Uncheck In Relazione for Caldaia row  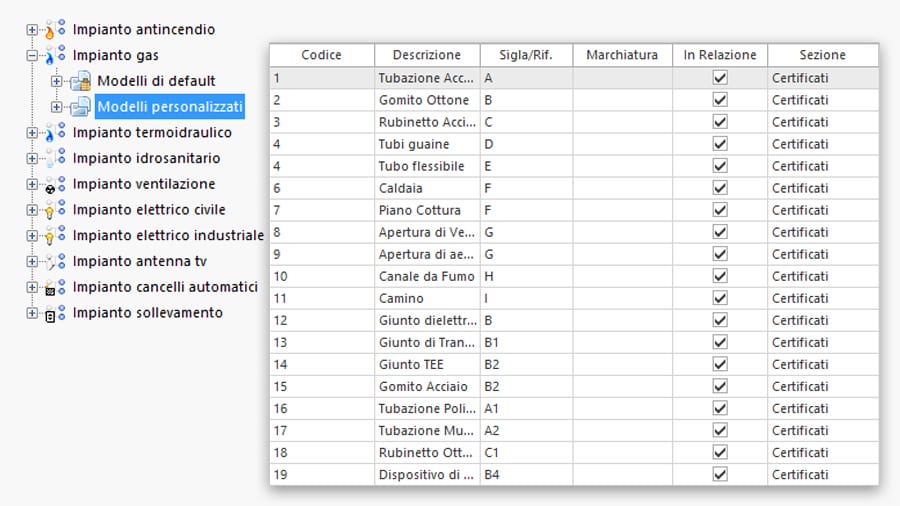(720, 188)
